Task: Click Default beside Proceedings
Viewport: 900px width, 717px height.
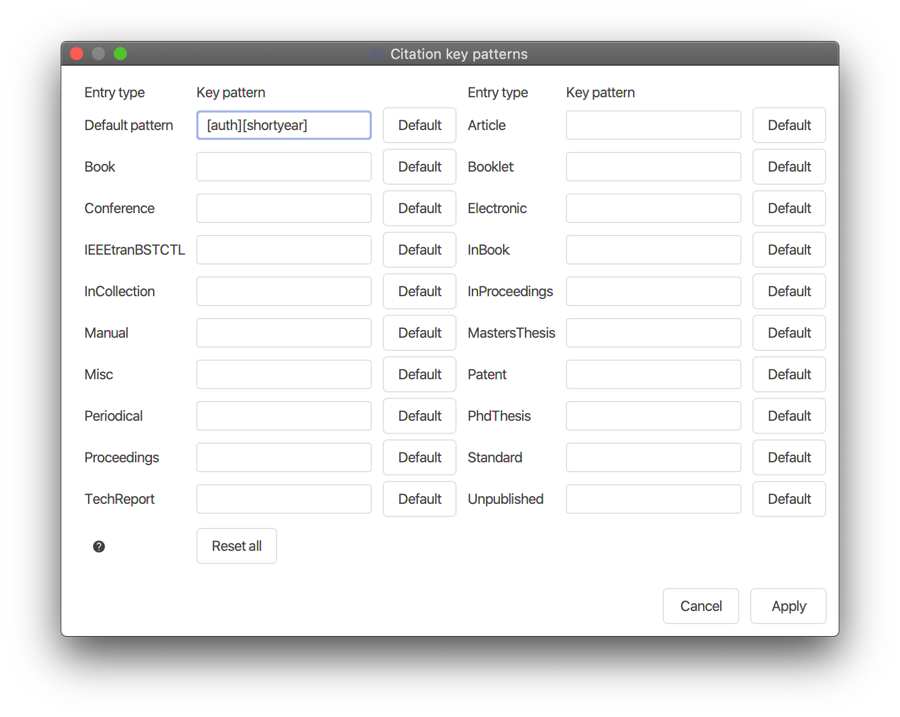Action: (419, 457)
